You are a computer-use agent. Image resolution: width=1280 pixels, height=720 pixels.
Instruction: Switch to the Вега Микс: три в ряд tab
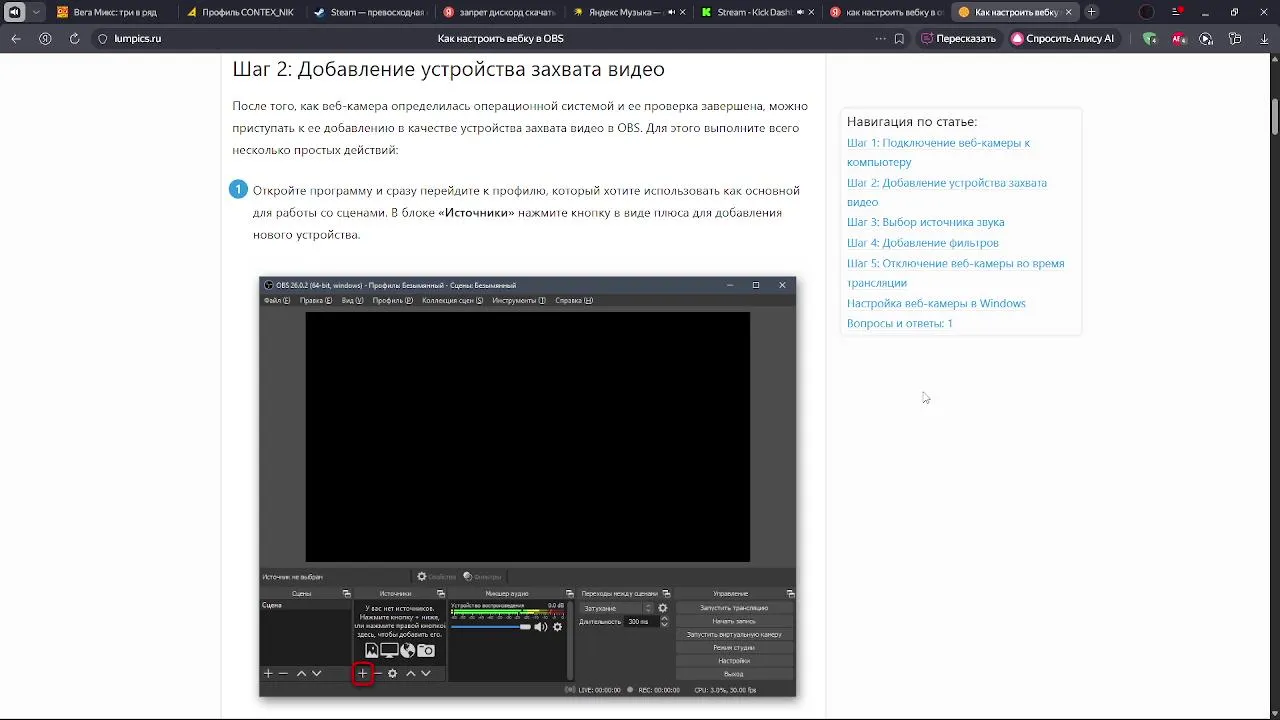click(113, 12)
